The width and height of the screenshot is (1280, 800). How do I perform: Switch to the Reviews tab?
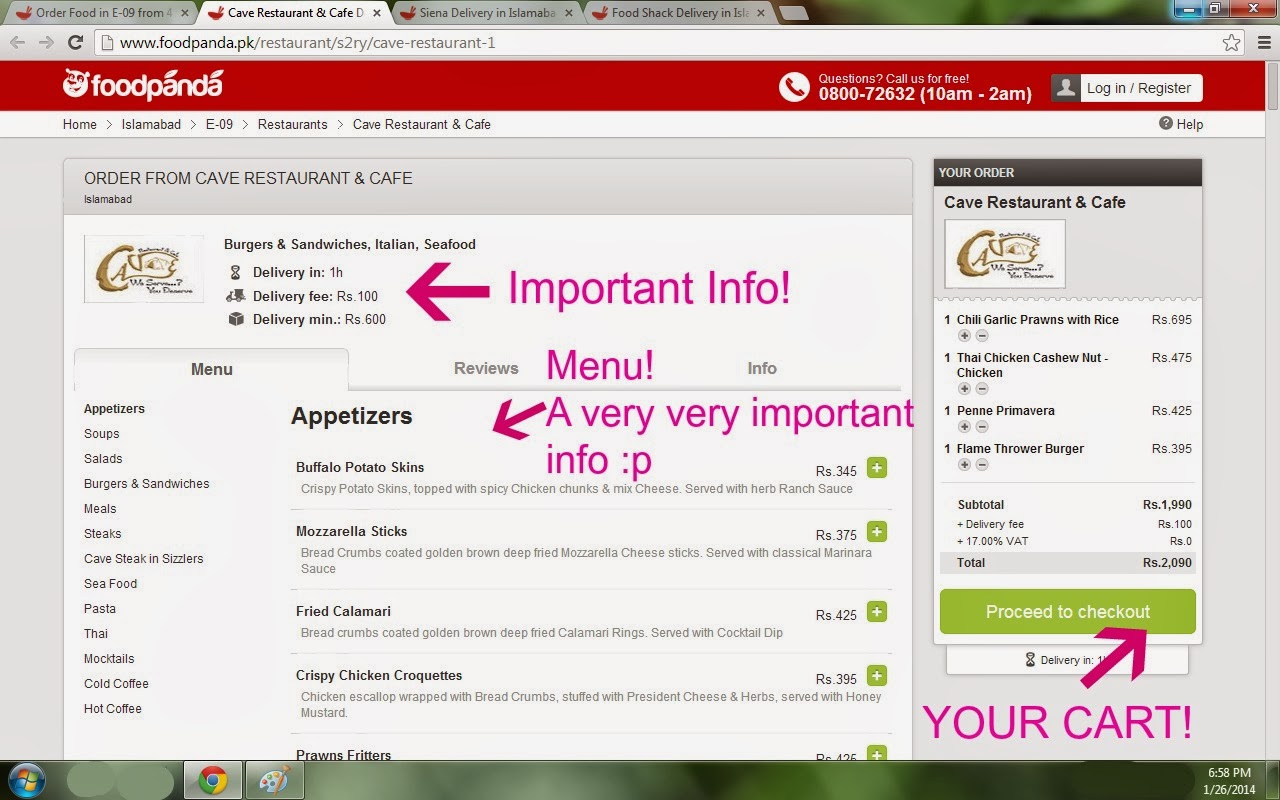(486, 368)
